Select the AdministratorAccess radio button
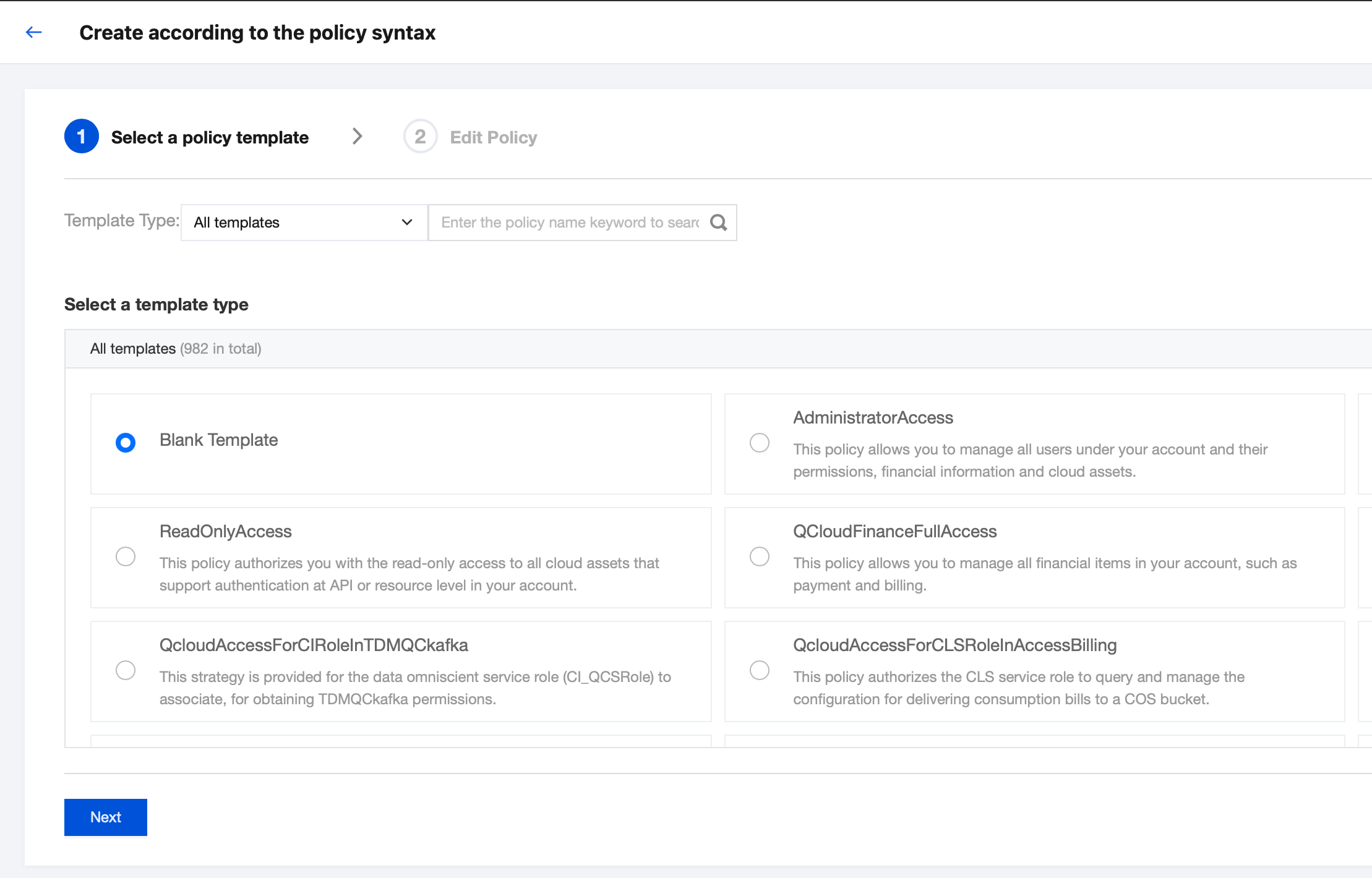The image size is (1372, 878). click(759, 443)
